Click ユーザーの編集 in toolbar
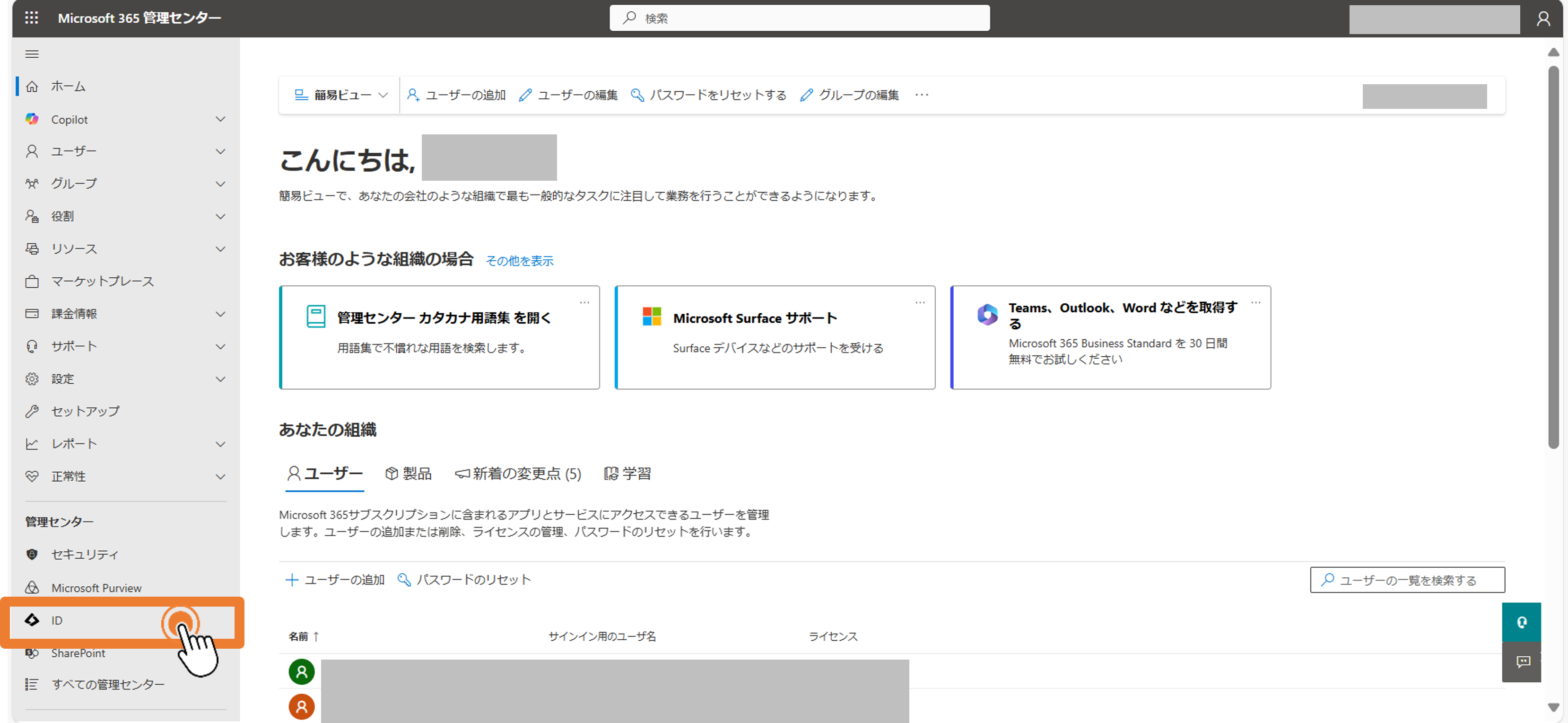The height and width of the screenshot is (723, 1568). coord(568,95)
